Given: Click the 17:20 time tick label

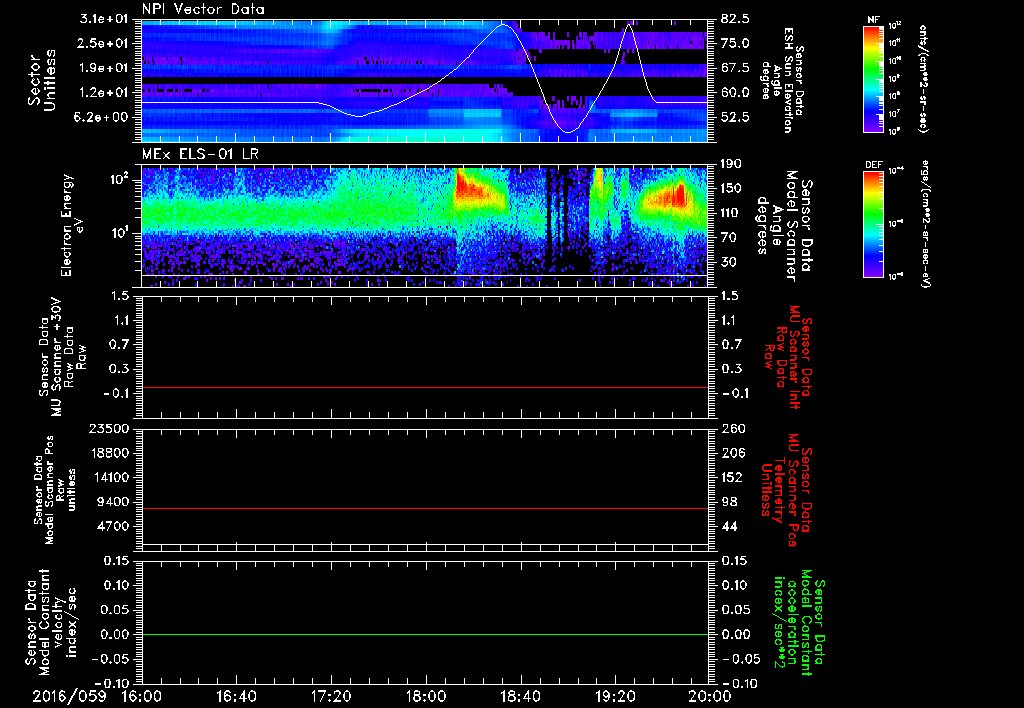Looking at the screenshot, I should coord(331,696).
